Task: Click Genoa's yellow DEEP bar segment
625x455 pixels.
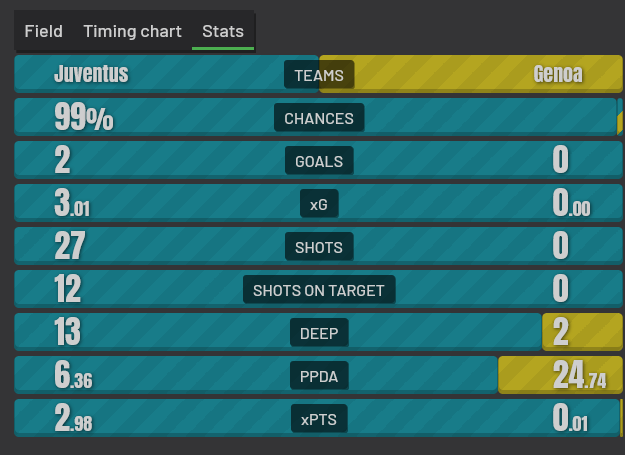Action: pos(582,332)
